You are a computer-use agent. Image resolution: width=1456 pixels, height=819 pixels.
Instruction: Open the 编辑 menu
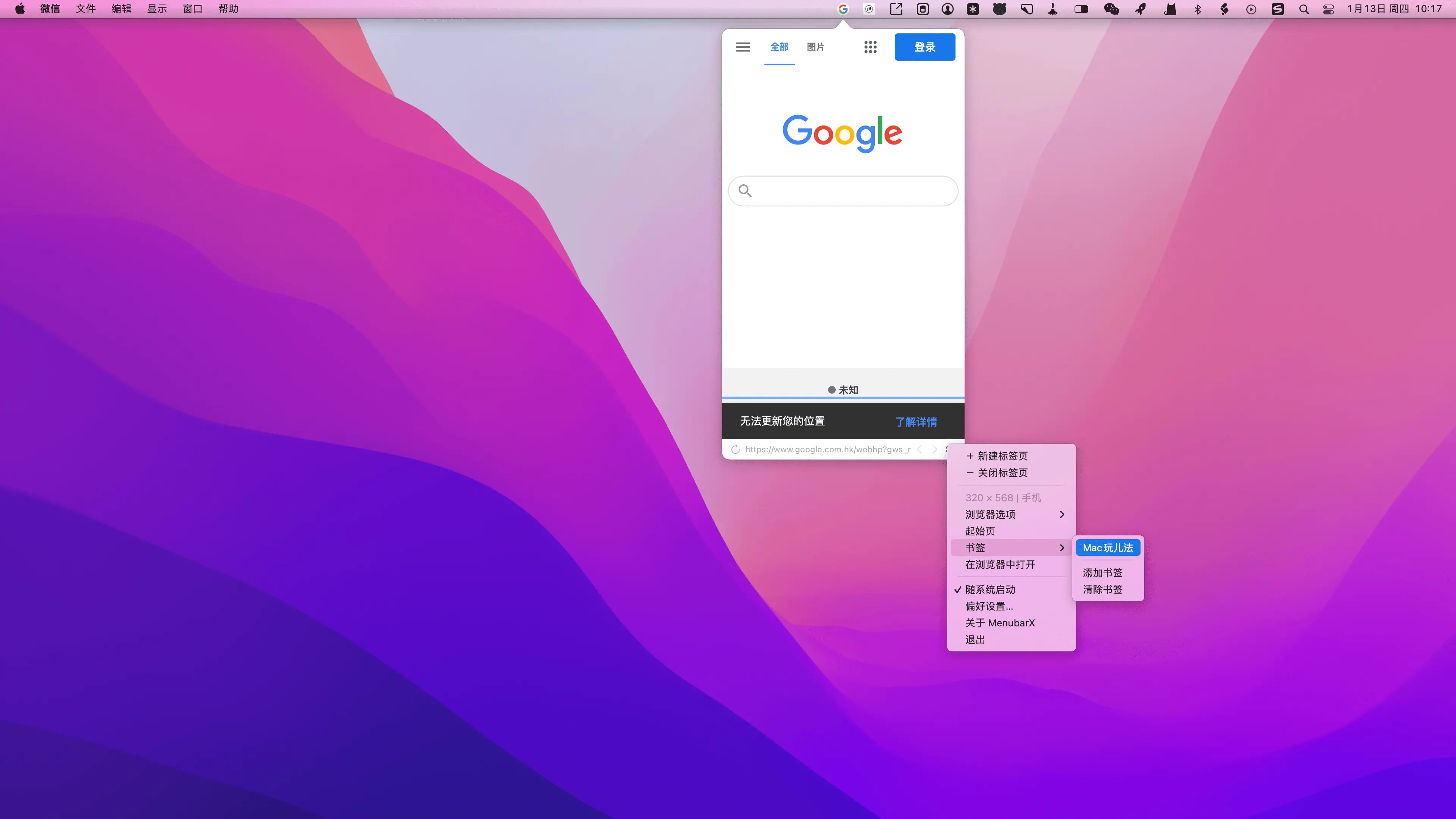(x=121, y=9)
